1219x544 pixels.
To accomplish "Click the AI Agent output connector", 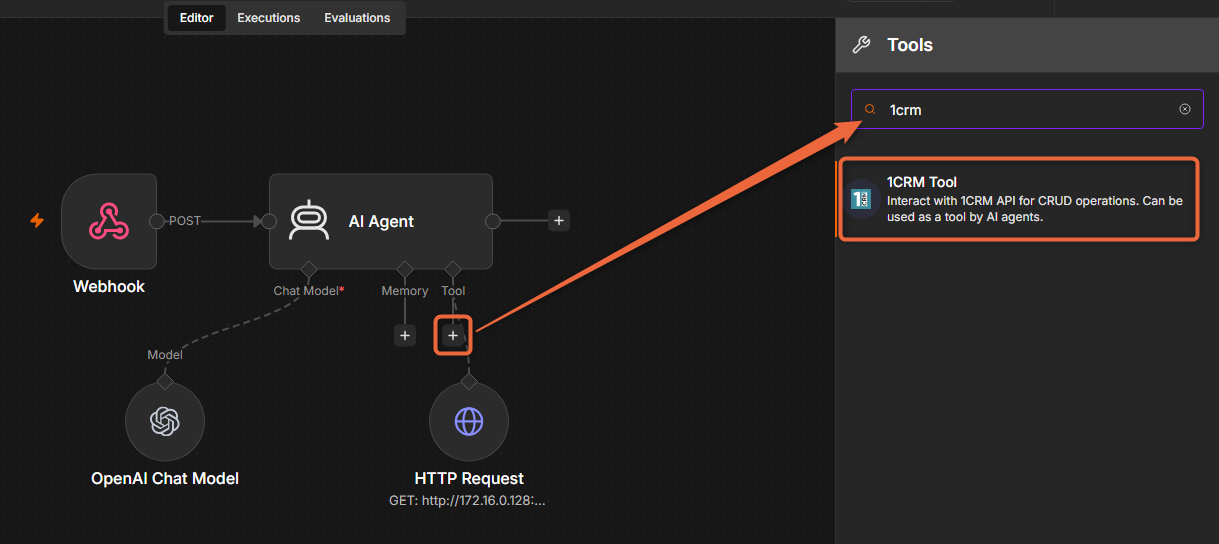I will [x=493, y=221].
